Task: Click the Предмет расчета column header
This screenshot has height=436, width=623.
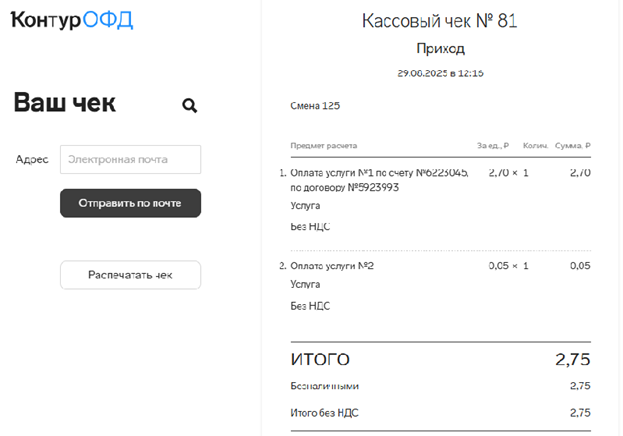Action: pos(323,145)
